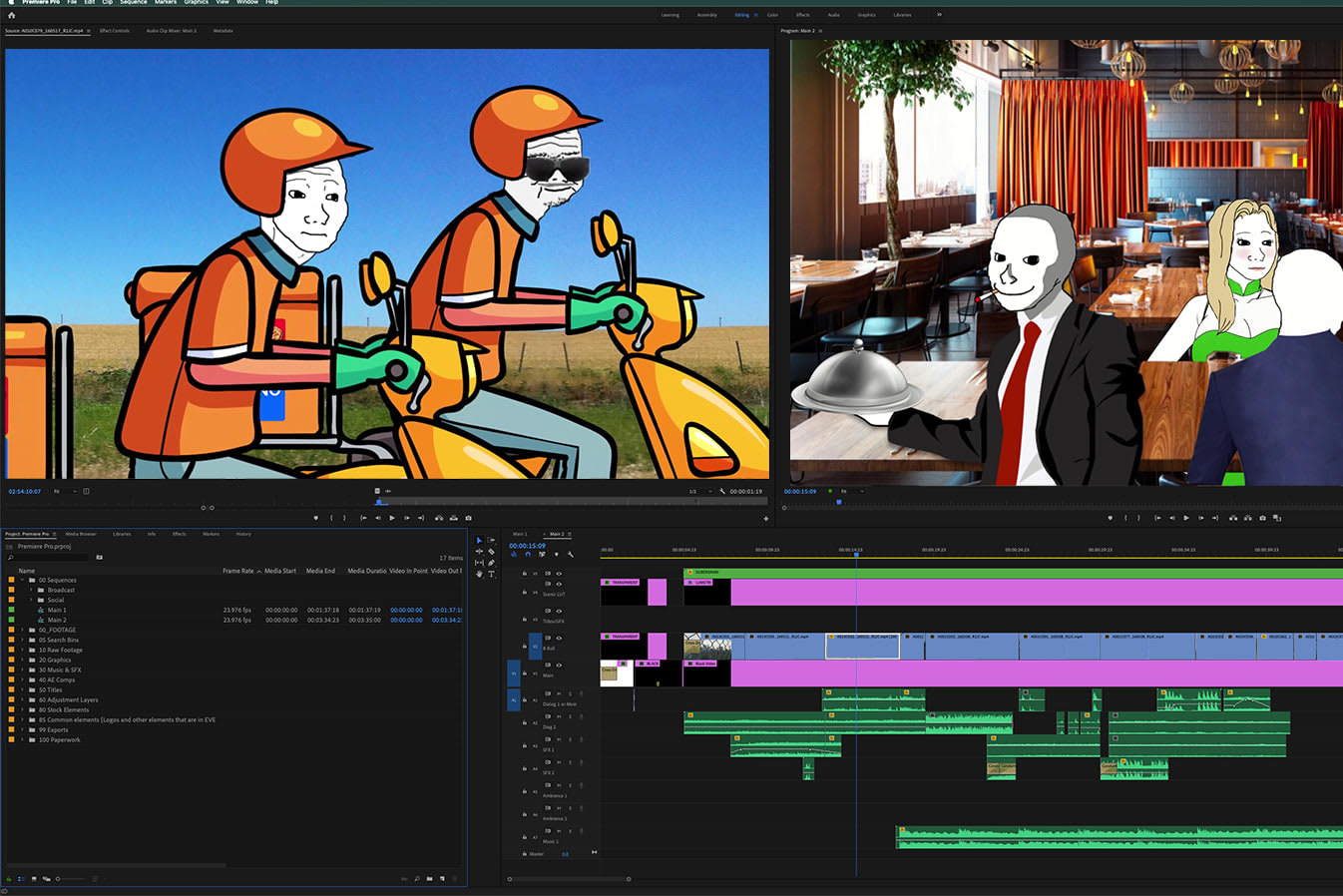Click the Home icon at top left
Image resolution: width=1343 pixels, height=896 pixels.
12,15
